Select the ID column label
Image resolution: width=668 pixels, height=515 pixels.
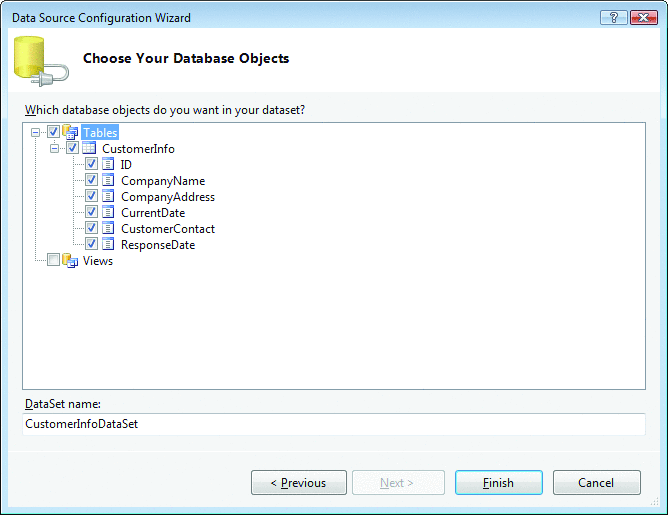tap(126, 165)
